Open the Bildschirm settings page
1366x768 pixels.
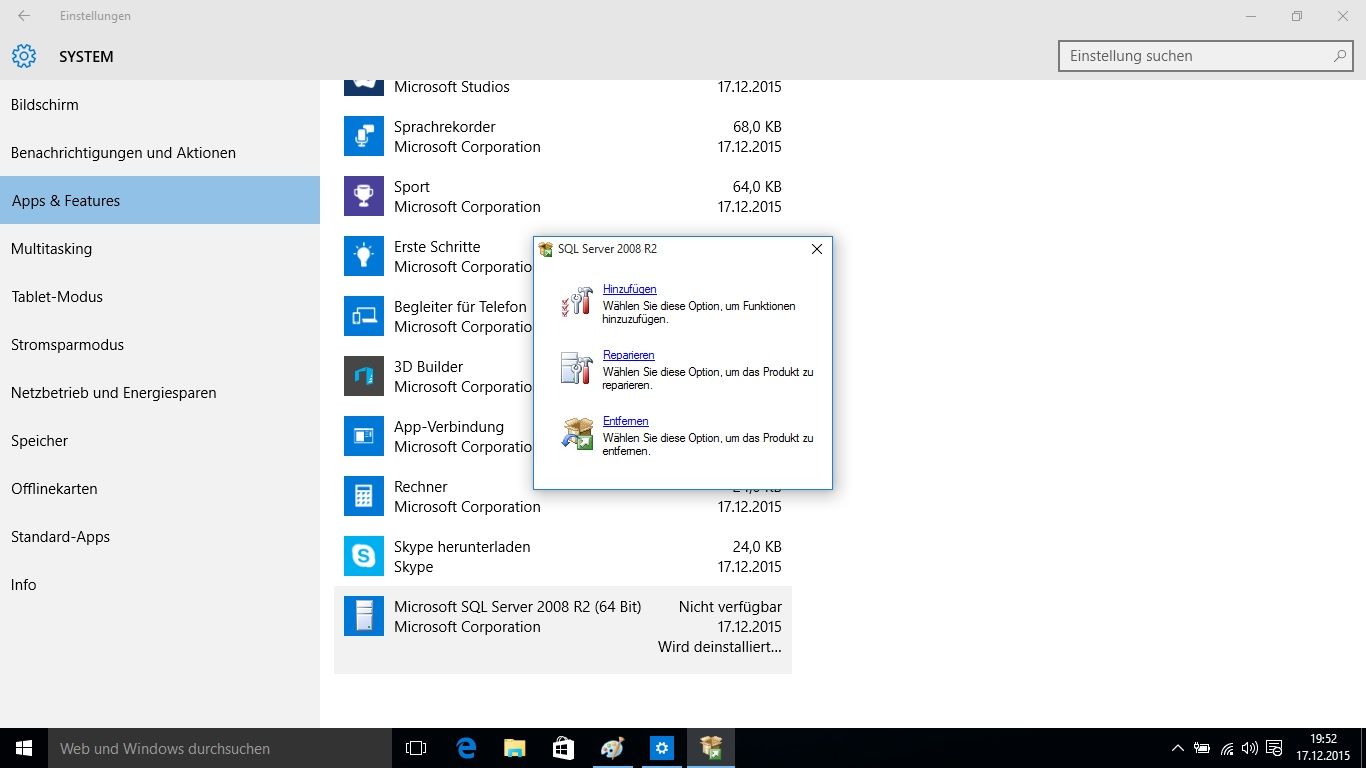pyautogui.click(x=160, y=105)
